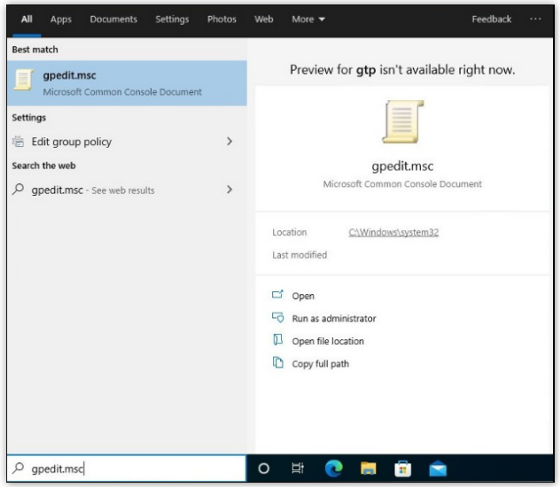Screen dimensions: 560x487
Task: Switch to the Documents tab
Action: click(114, 19)
